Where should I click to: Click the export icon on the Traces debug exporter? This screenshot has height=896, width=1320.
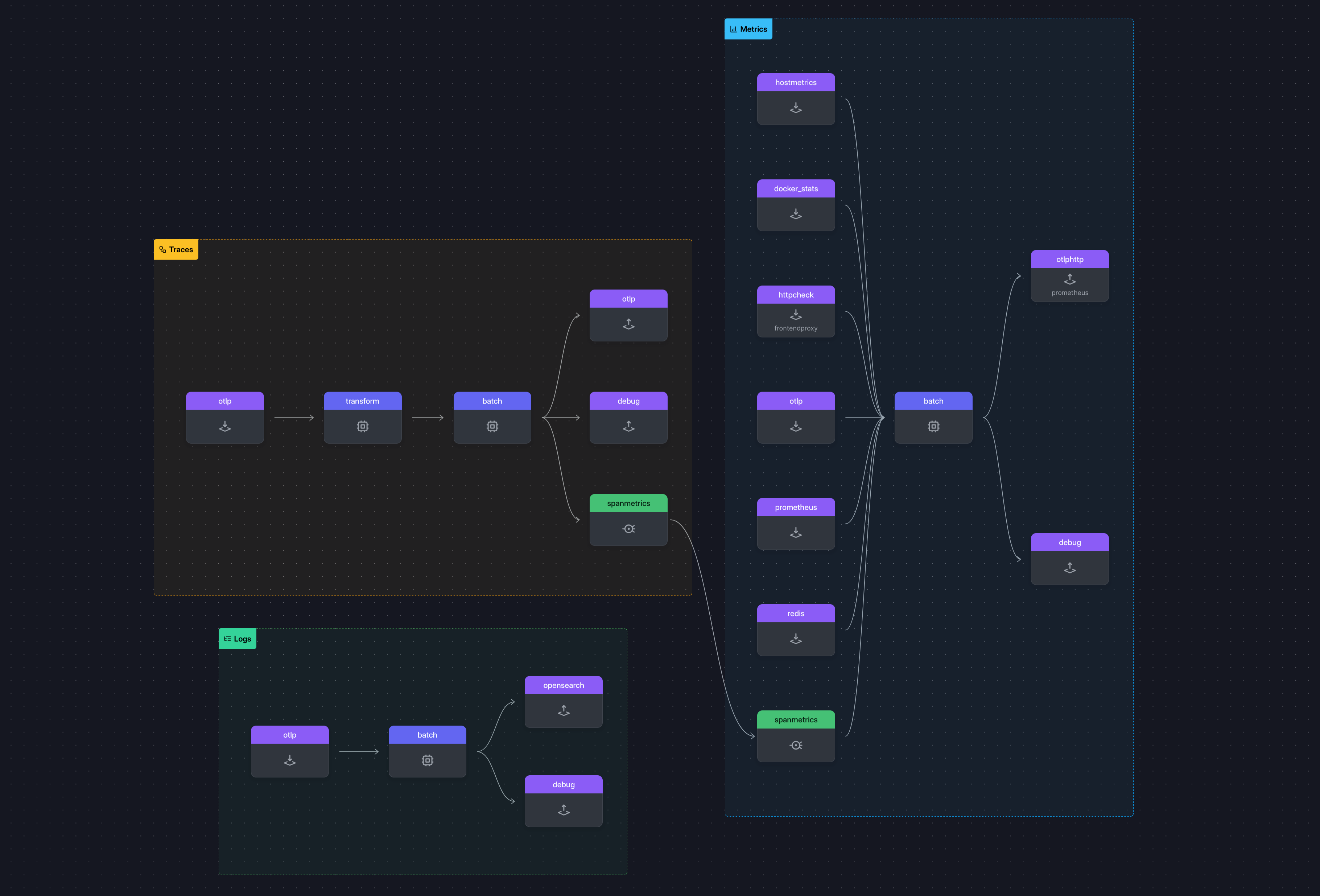628,426
